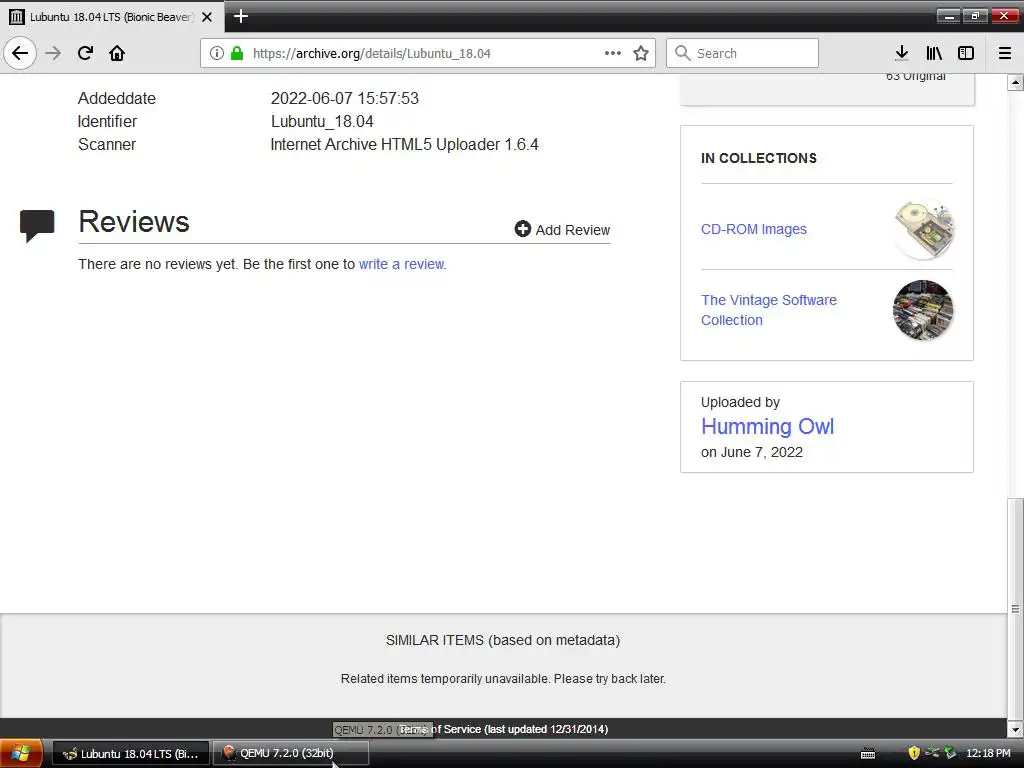Open the CD-ROM Images collection link
The width and height of the screenshot is (1024, 768).
click(754, 229)
